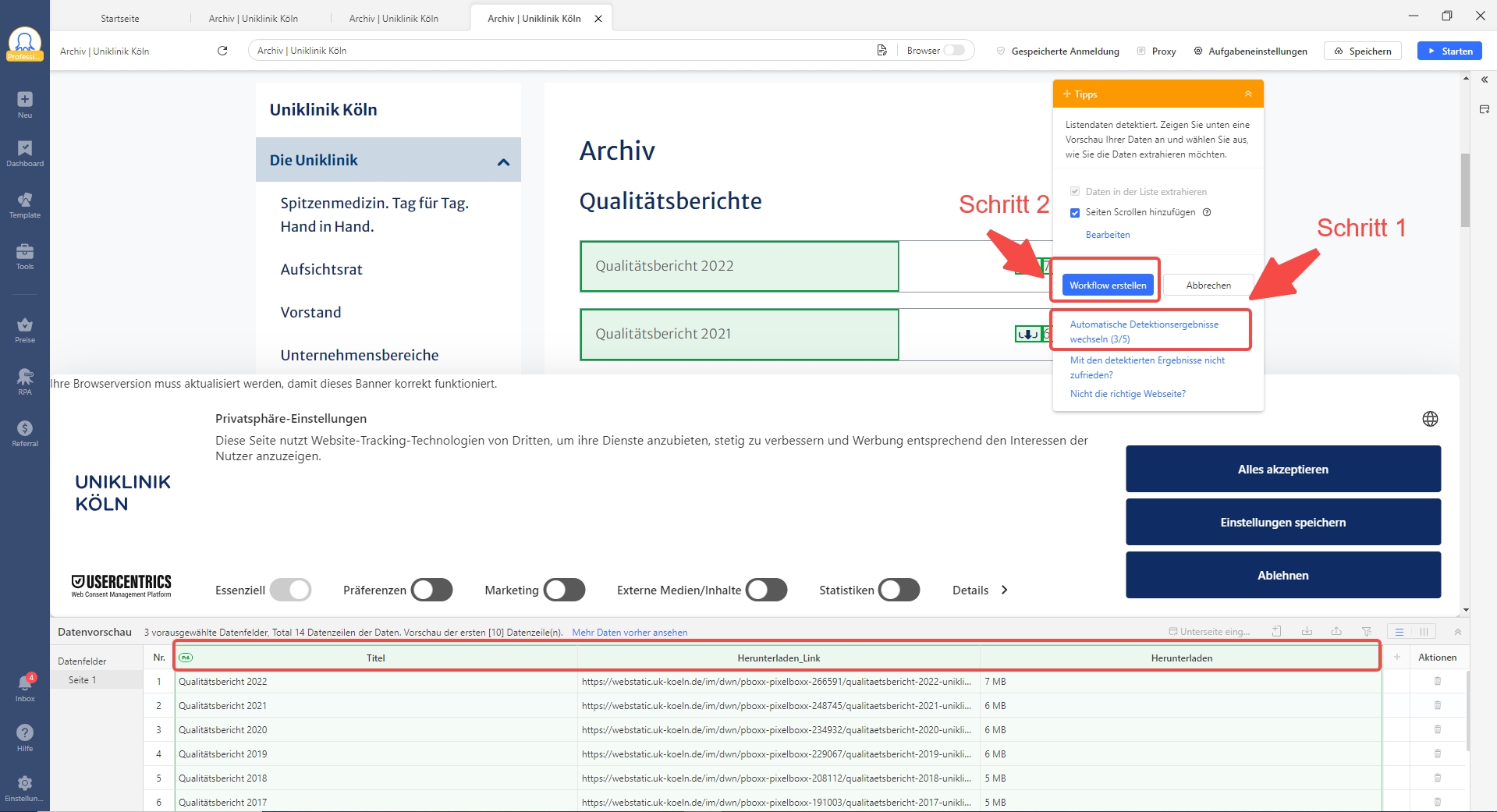Uncheck Seiten Scrollen hinzufügen checkbox
1497x812 pixels.
[1075, 213]
